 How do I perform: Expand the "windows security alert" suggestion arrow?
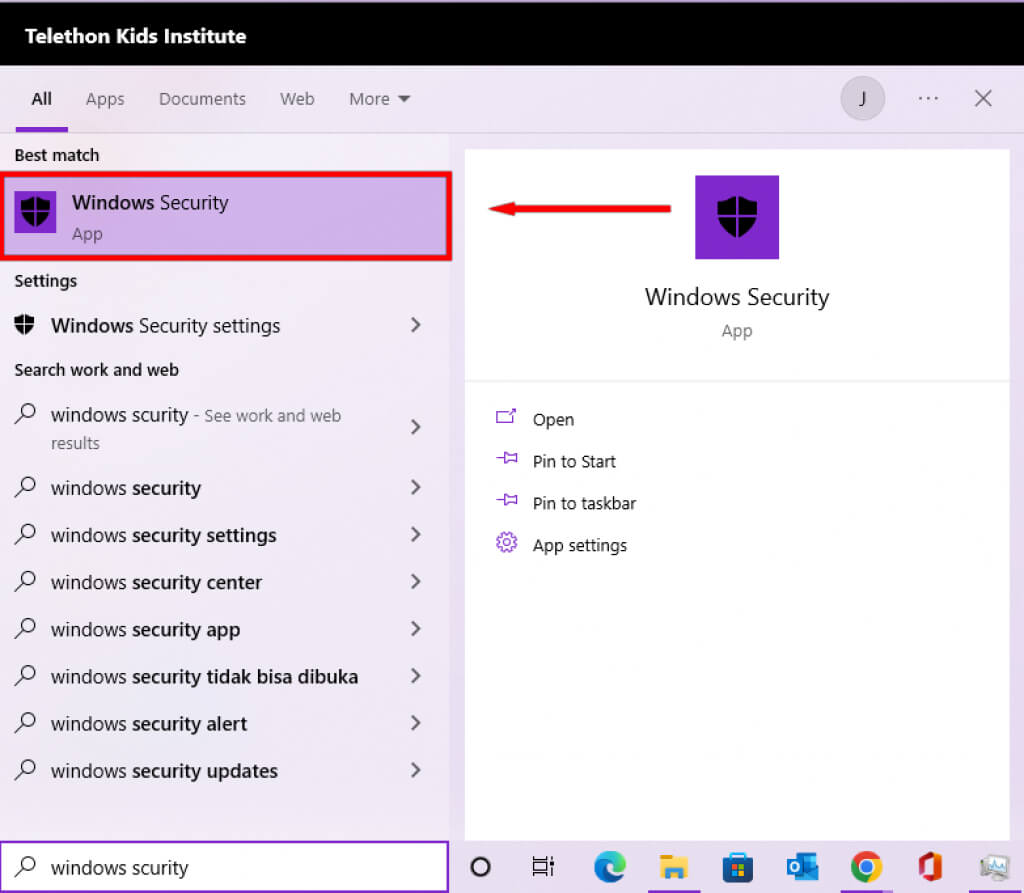point(416,723)
